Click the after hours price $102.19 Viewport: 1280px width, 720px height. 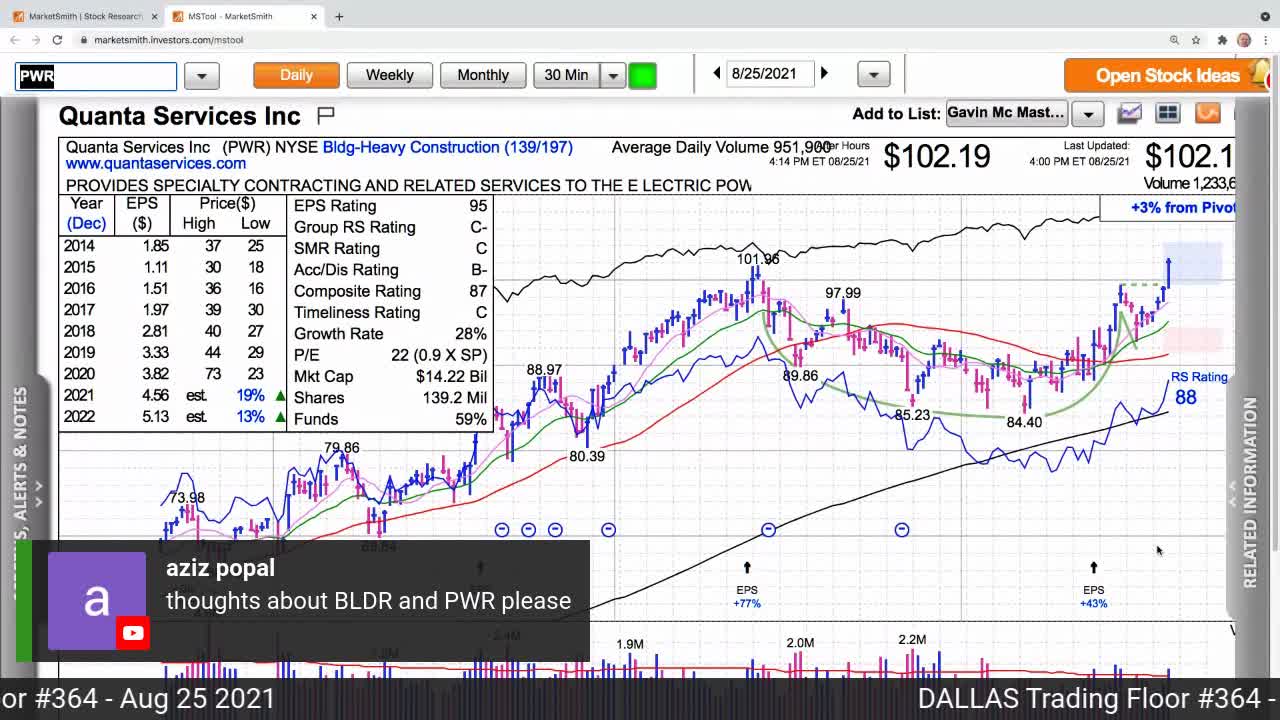pyautogui.click(x=936, y=157)
